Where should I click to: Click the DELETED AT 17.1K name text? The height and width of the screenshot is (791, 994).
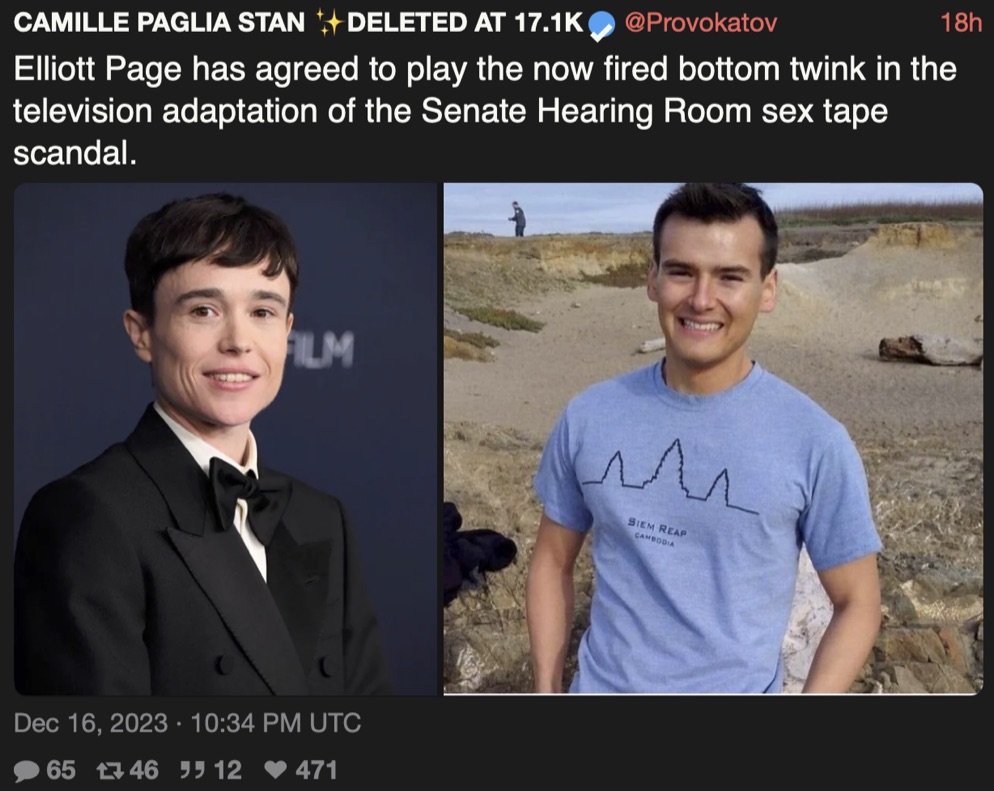click(465, 23)
